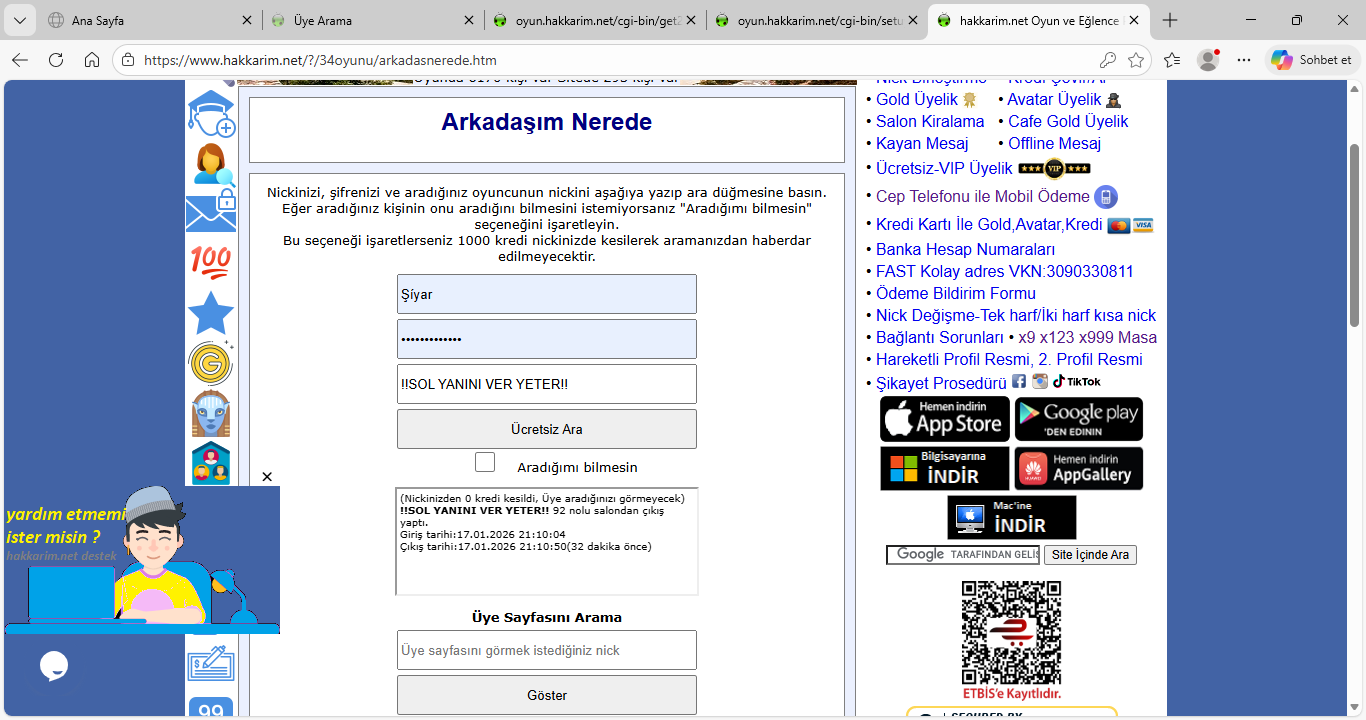The image size is (1366, 720).
Task: Open browser Settings and more menu
Action: point(1244,60)
